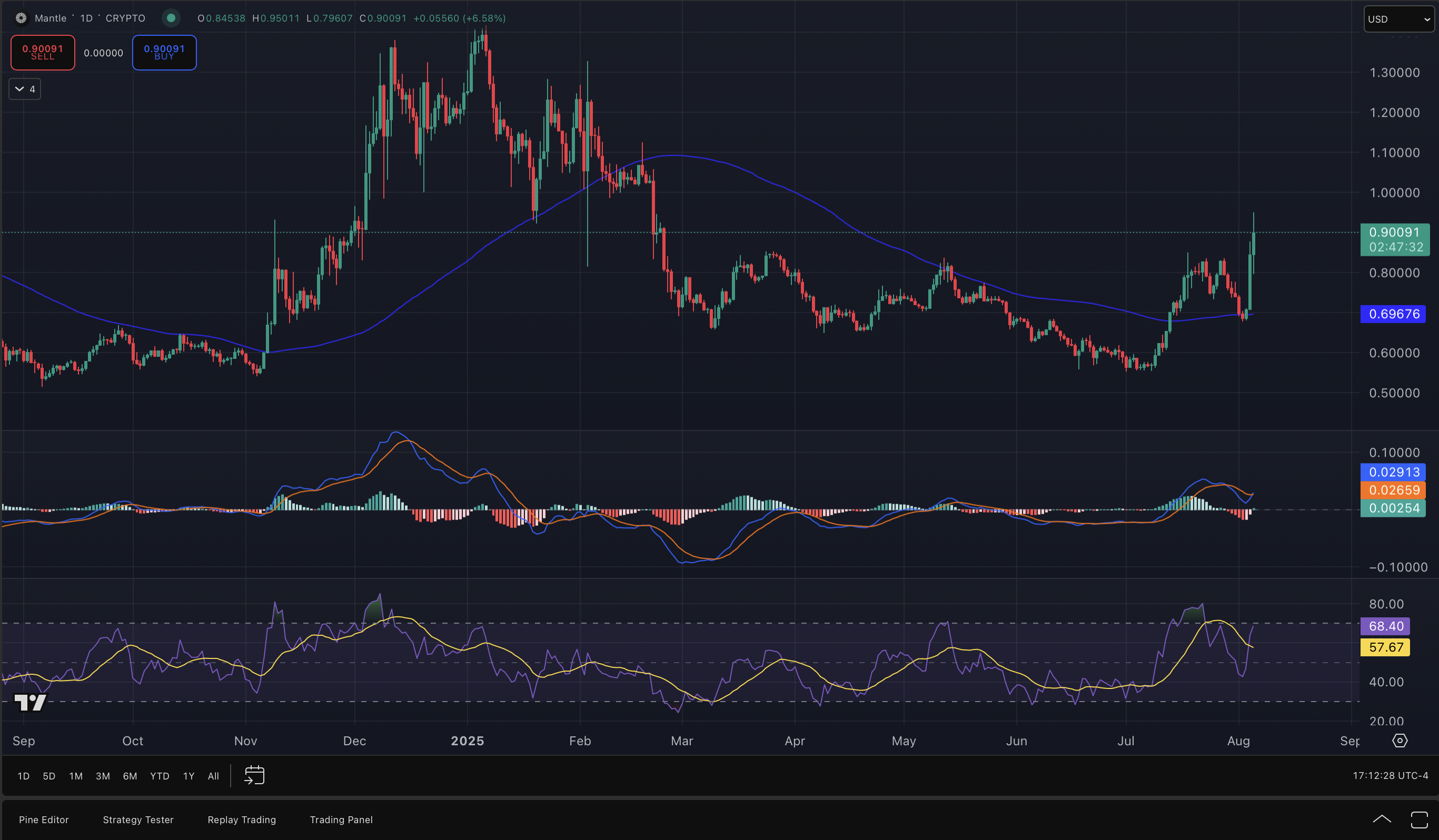
Task: Open the go-to-date calendar icon
Action: pos(254,775)
